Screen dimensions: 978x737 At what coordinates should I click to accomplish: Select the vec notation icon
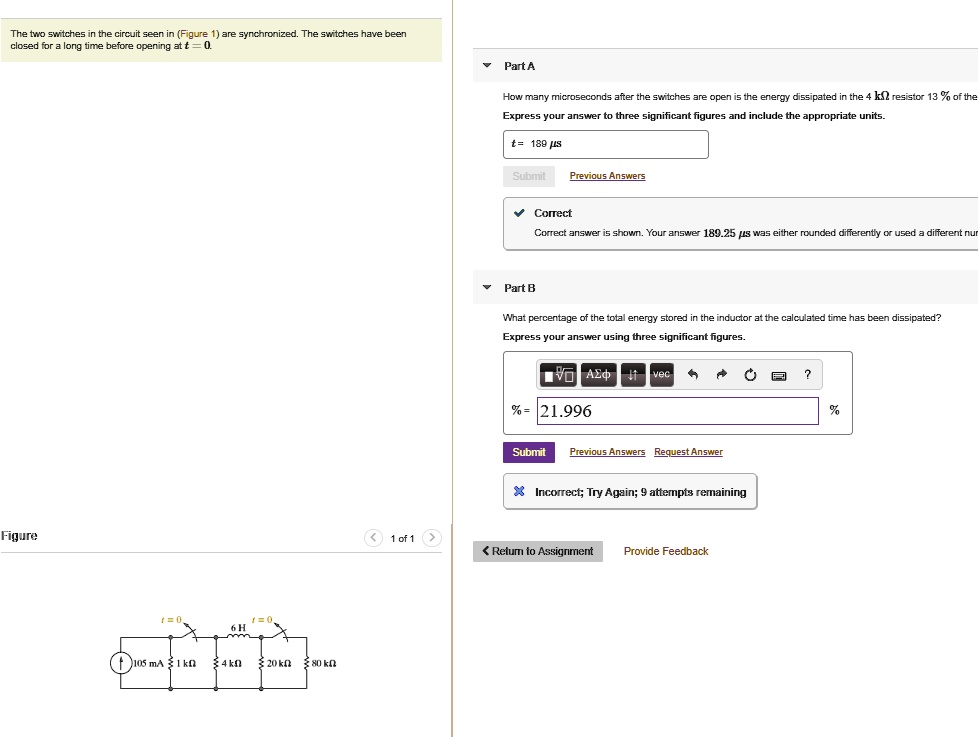pos(661,374)
